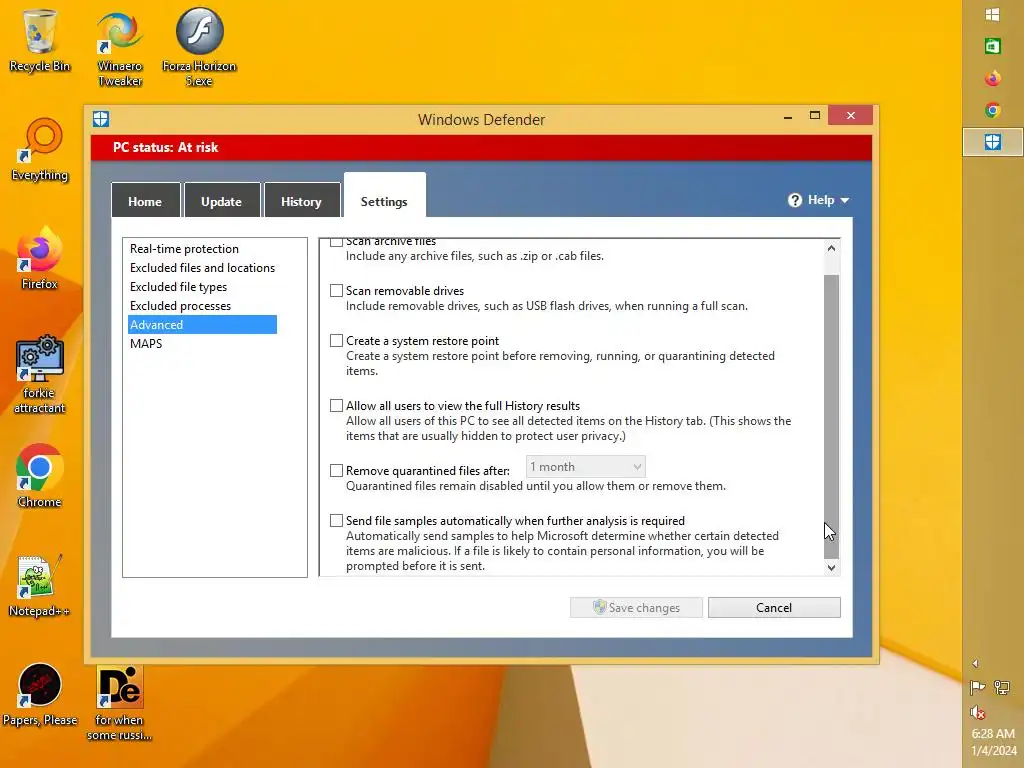
Task: Select the Papers, Please desktop icon
Action: (39, 694)
